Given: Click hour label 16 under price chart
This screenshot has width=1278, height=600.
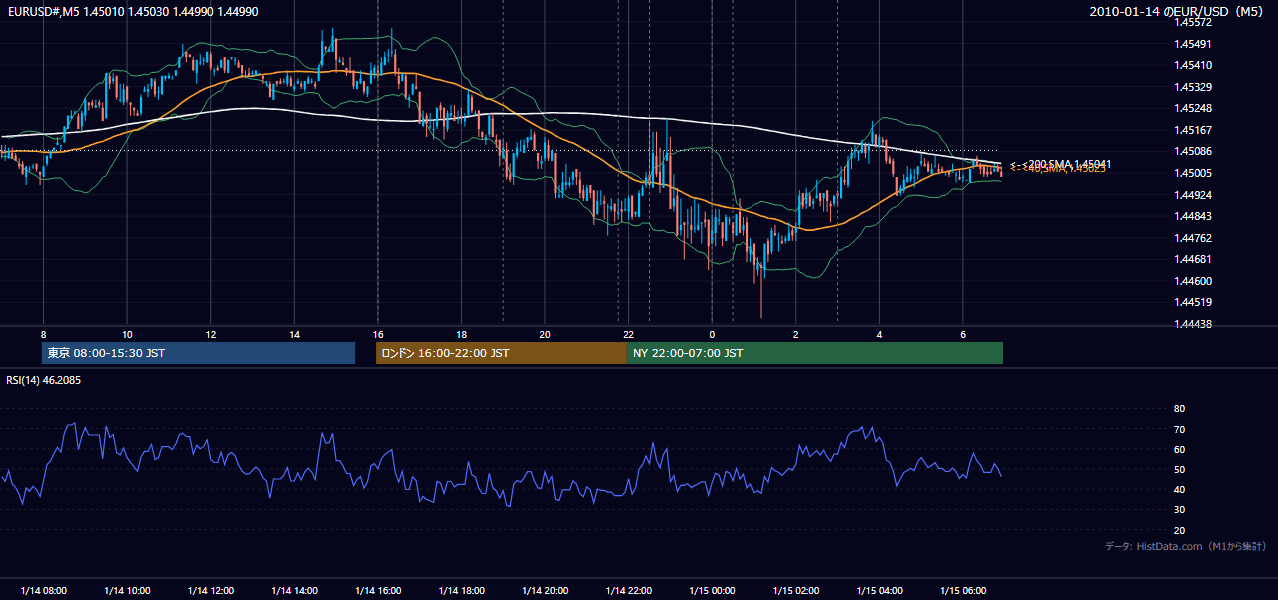Looking at the screenshot, I should coord(378,334).
